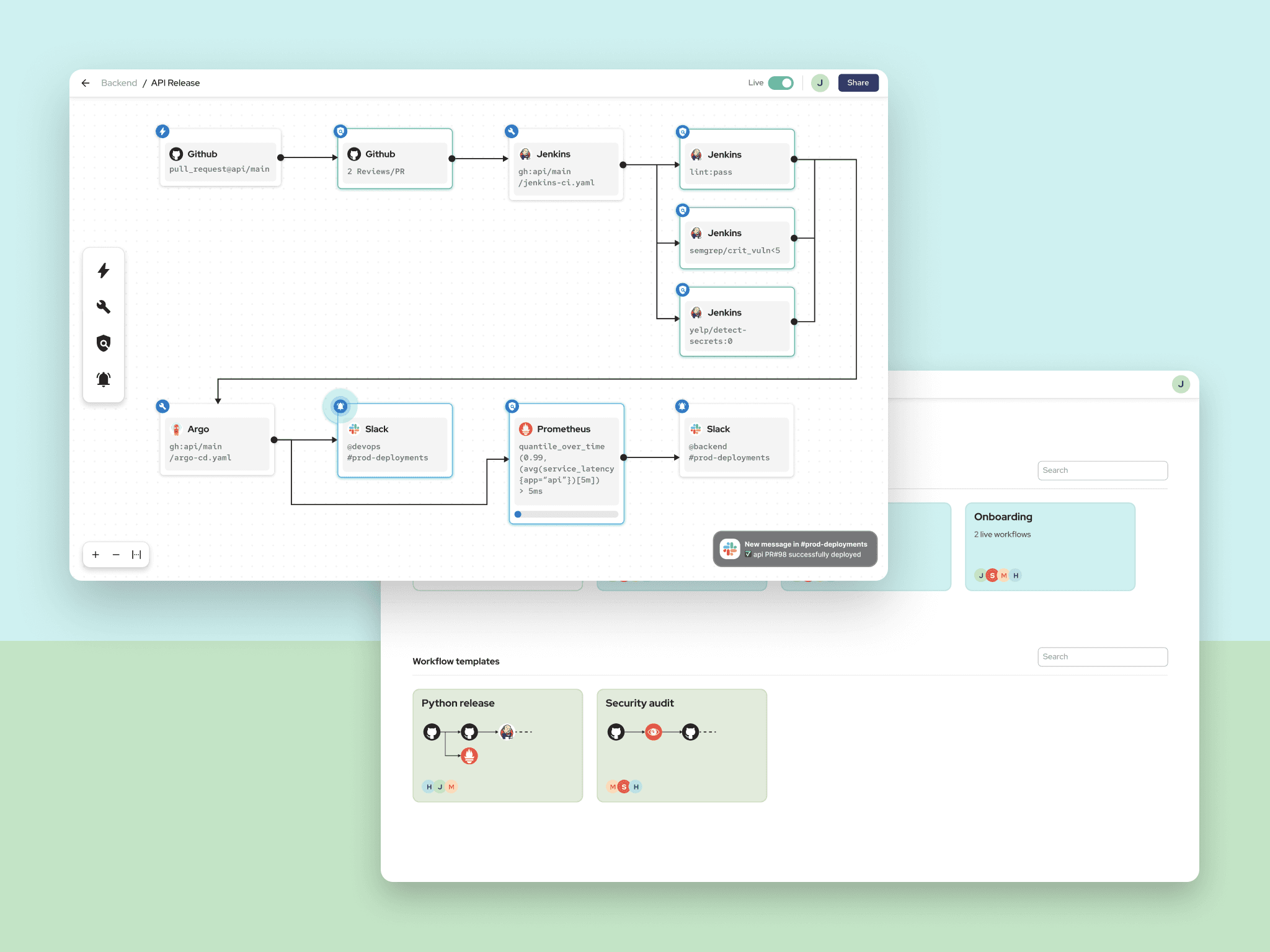Viewport: 1270px width, 952px height.
Task: Click shield badge on Jenkins detect-secrets node
Action: [683, 290]
